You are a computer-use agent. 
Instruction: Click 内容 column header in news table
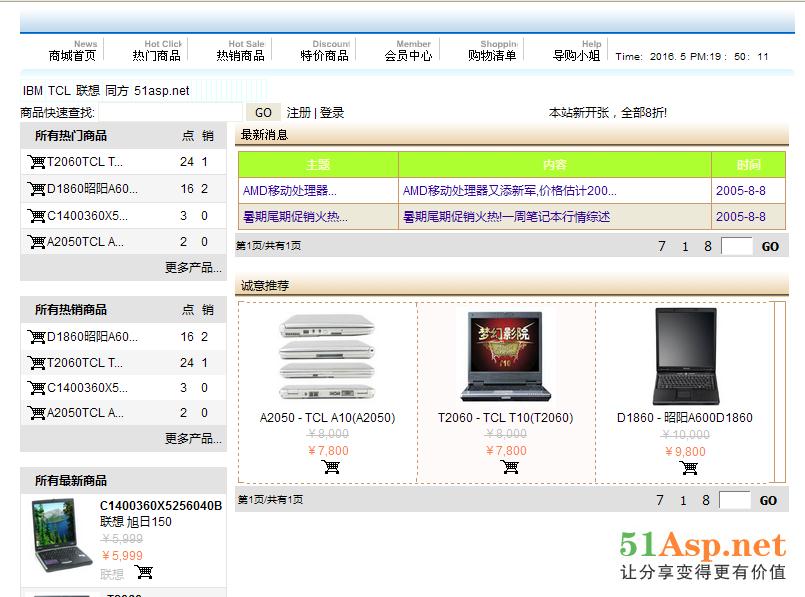click(x=555, y=165)
